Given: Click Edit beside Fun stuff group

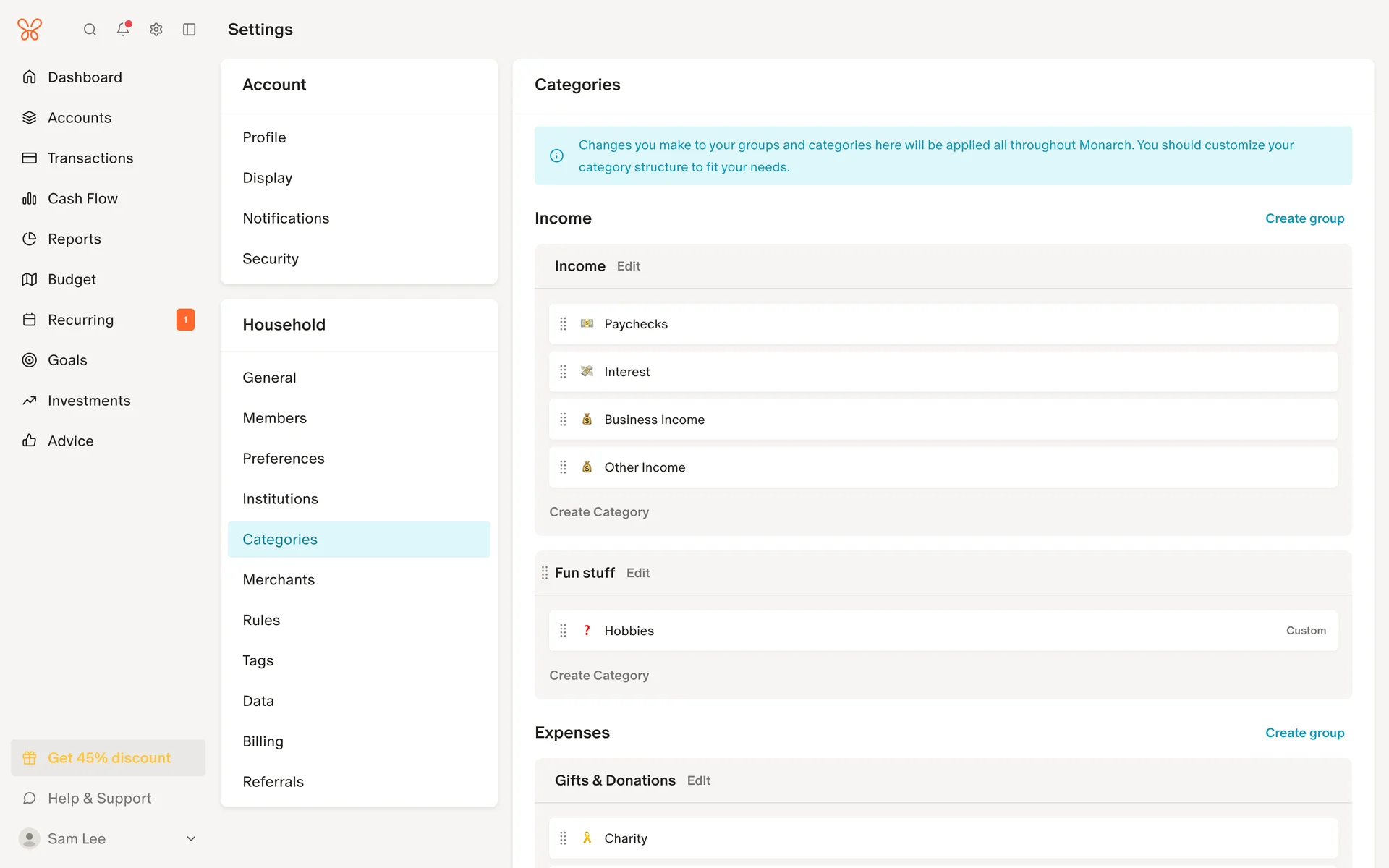Looking at the screenshot, I should (x=637, y=573).
